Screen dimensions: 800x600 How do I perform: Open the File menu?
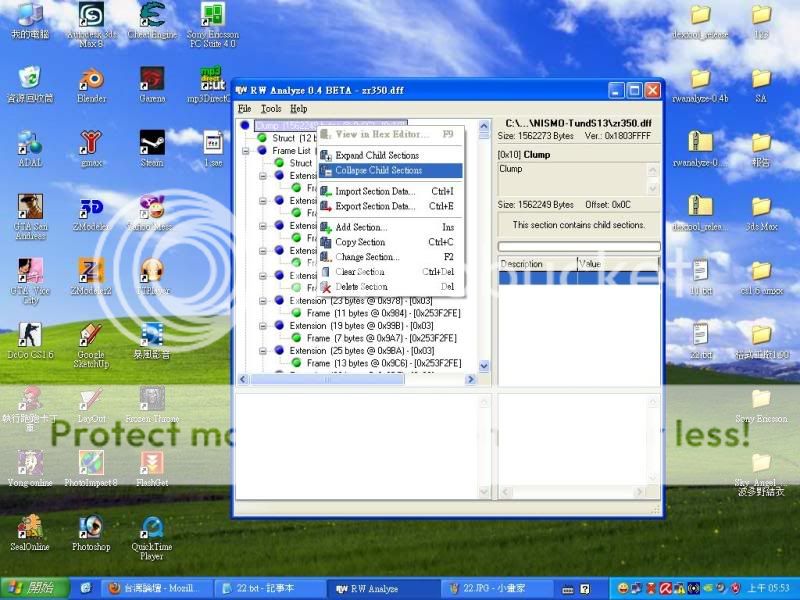244,108
